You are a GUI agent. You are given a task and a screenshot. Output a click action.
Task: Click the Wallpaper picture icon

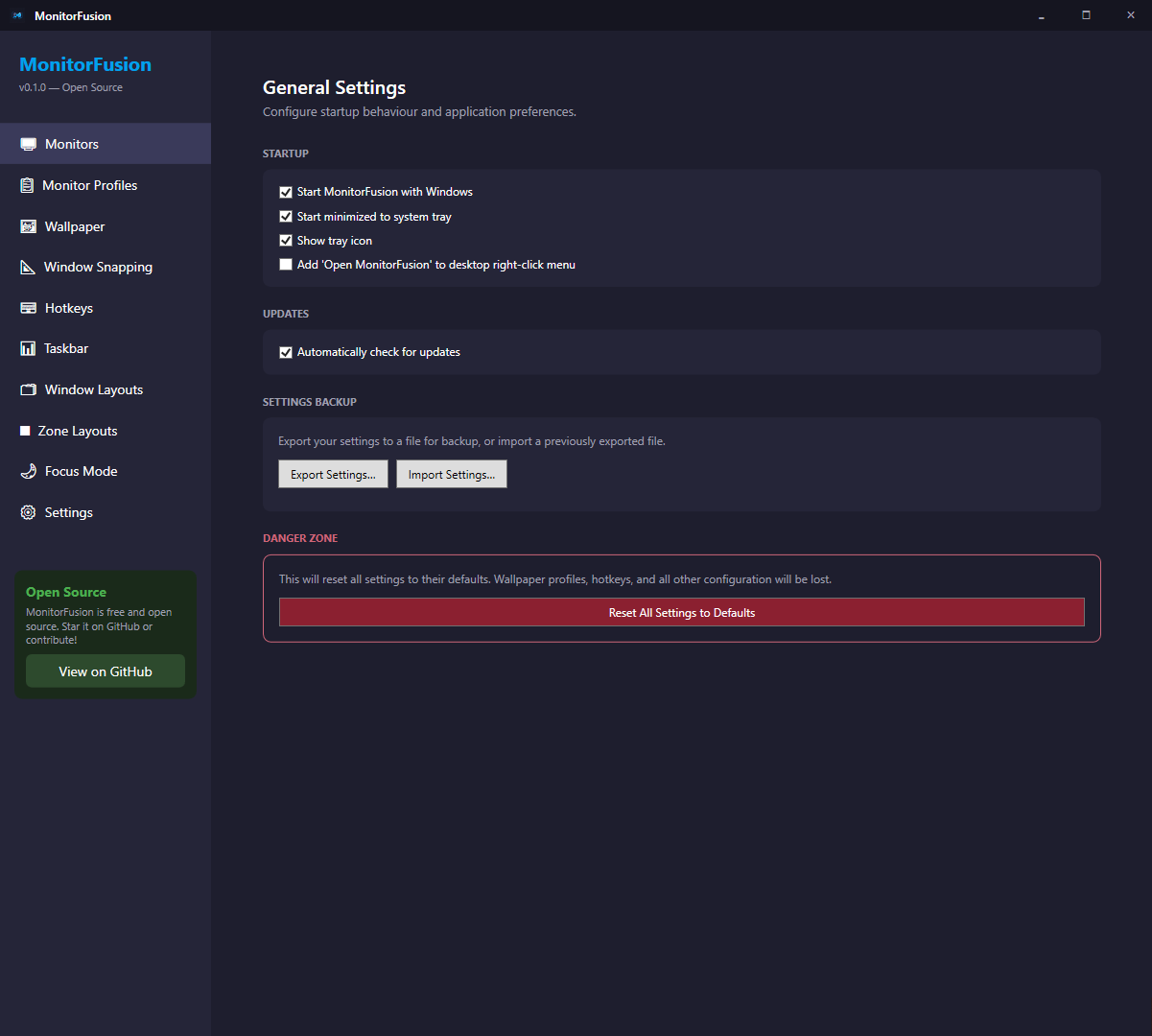click(28, 225)
